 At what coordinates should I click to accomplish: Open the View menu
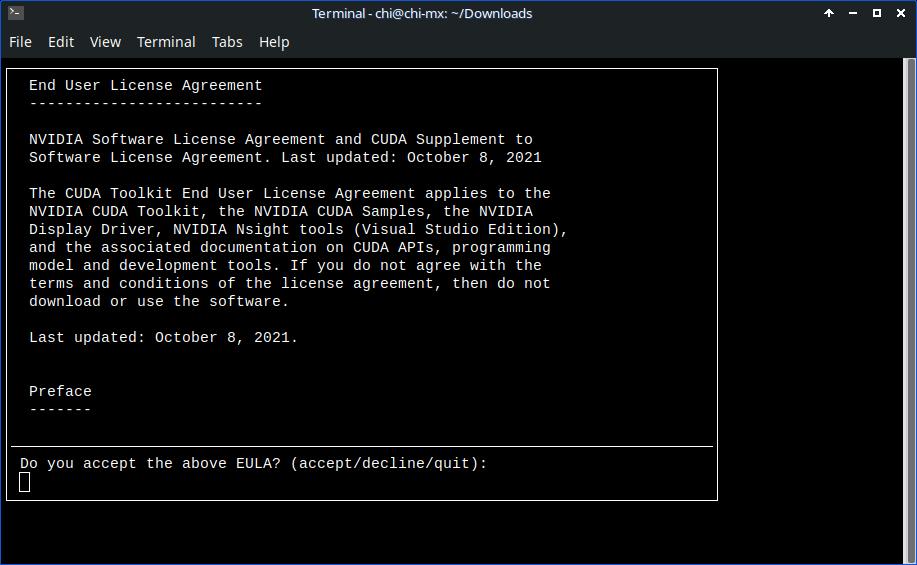coord(105,42)
